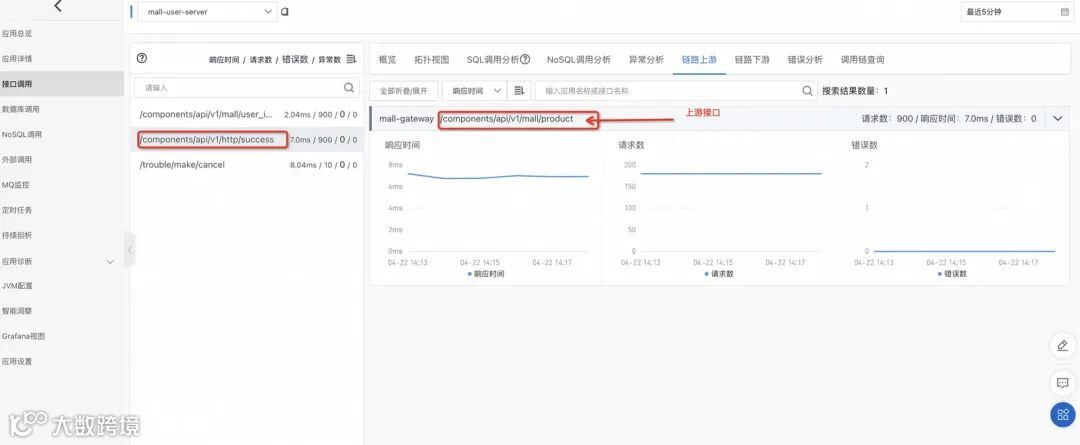Open MQ监控 in sidebar

click(16, 185)
